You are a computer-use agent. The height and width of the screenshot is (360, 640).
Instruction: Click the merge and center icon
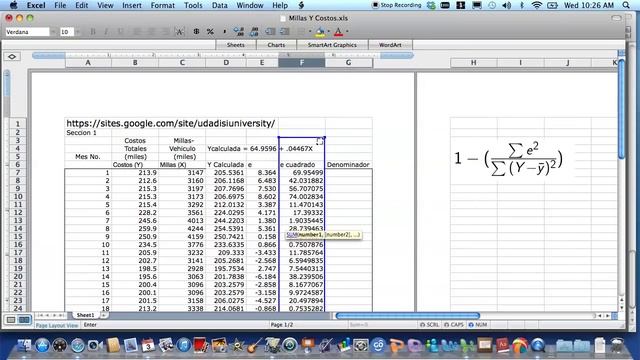[179, 31]
